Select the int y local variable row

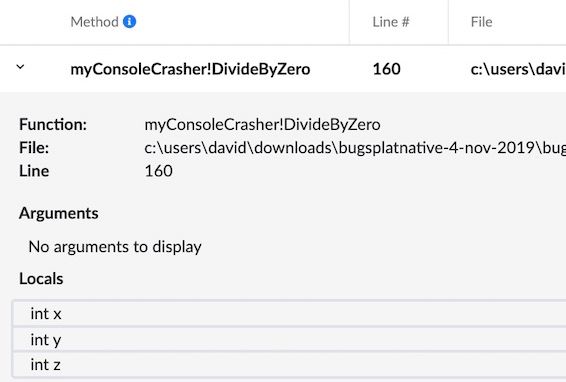tap(289, 339)
